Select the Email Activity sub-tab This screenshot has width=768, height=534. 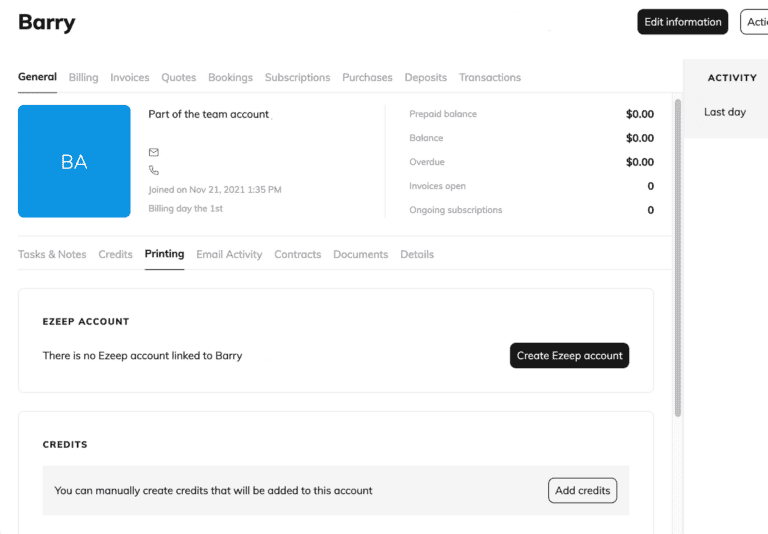(x=229, y=254)
